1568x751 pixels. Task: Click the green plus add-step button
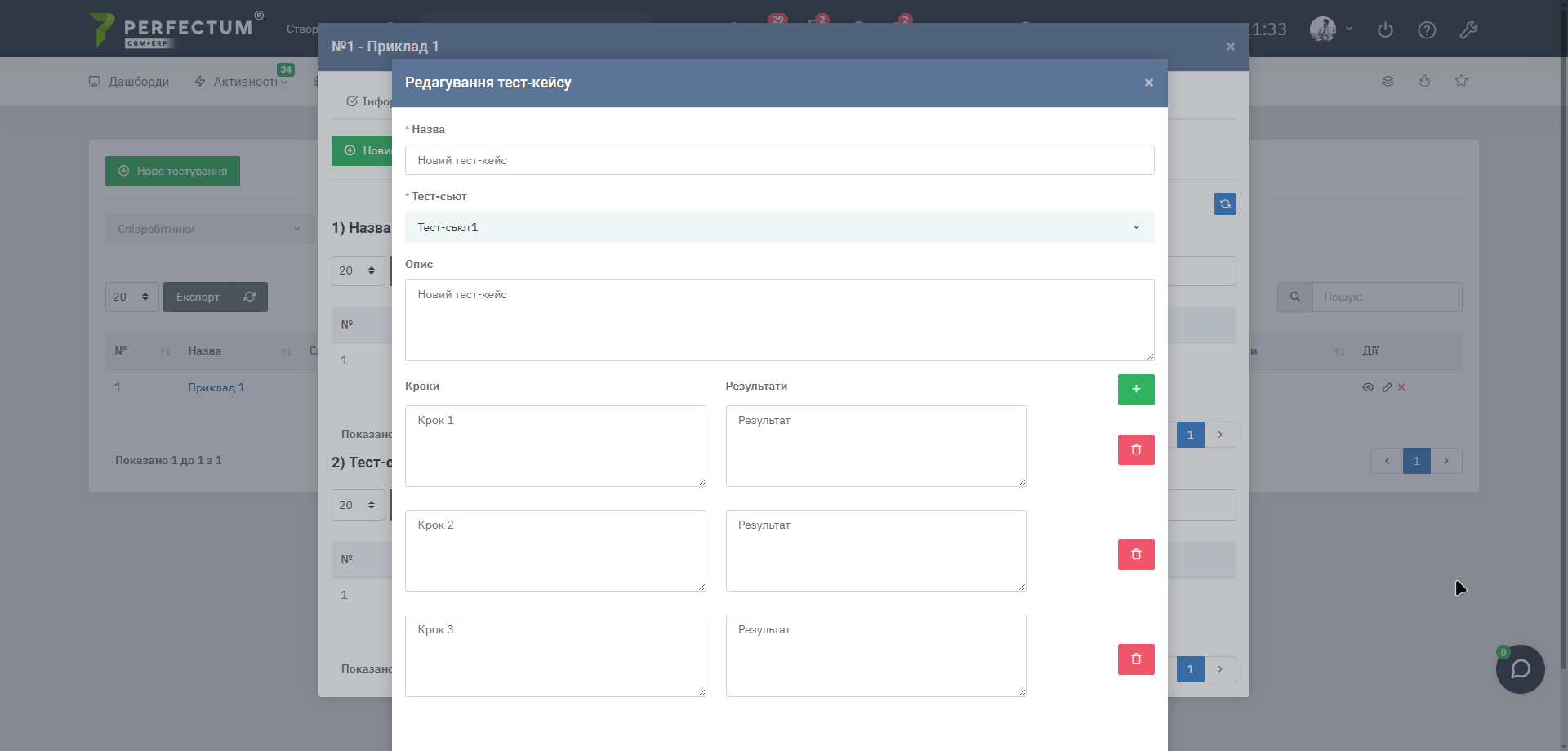click(x=1135, y=390)
